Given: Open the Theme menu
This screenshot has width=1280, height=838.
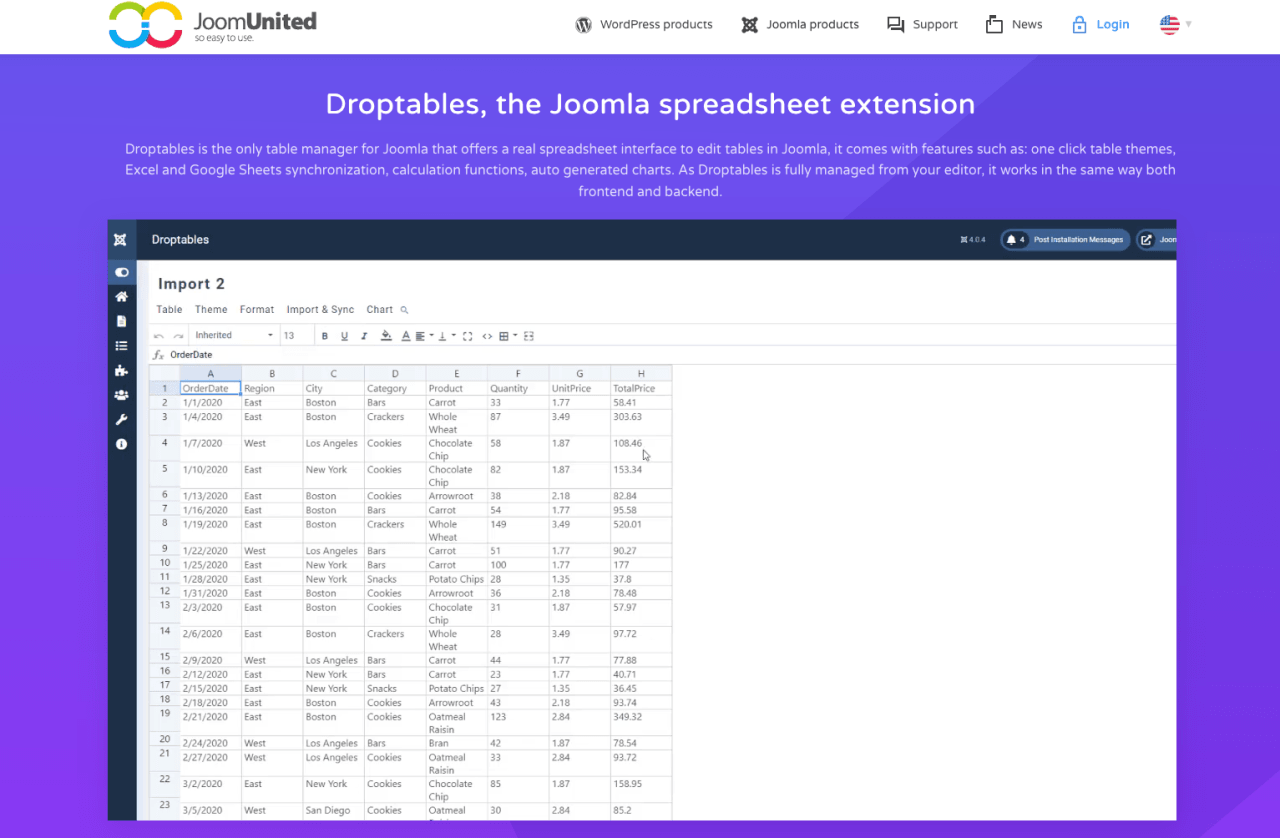Looking at the screenshot, I should click(x=211, y=310).
